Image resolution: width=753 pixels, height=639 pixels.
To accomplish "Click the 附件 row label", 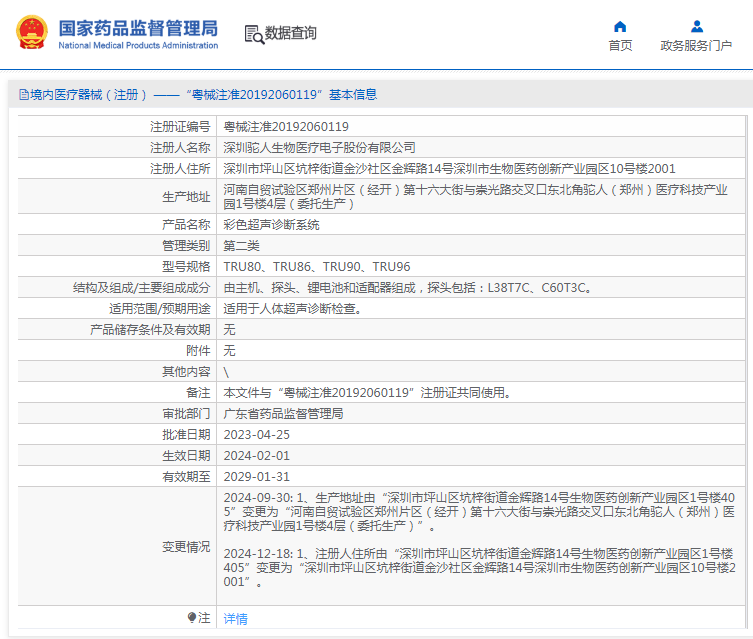I will point(198,350).
